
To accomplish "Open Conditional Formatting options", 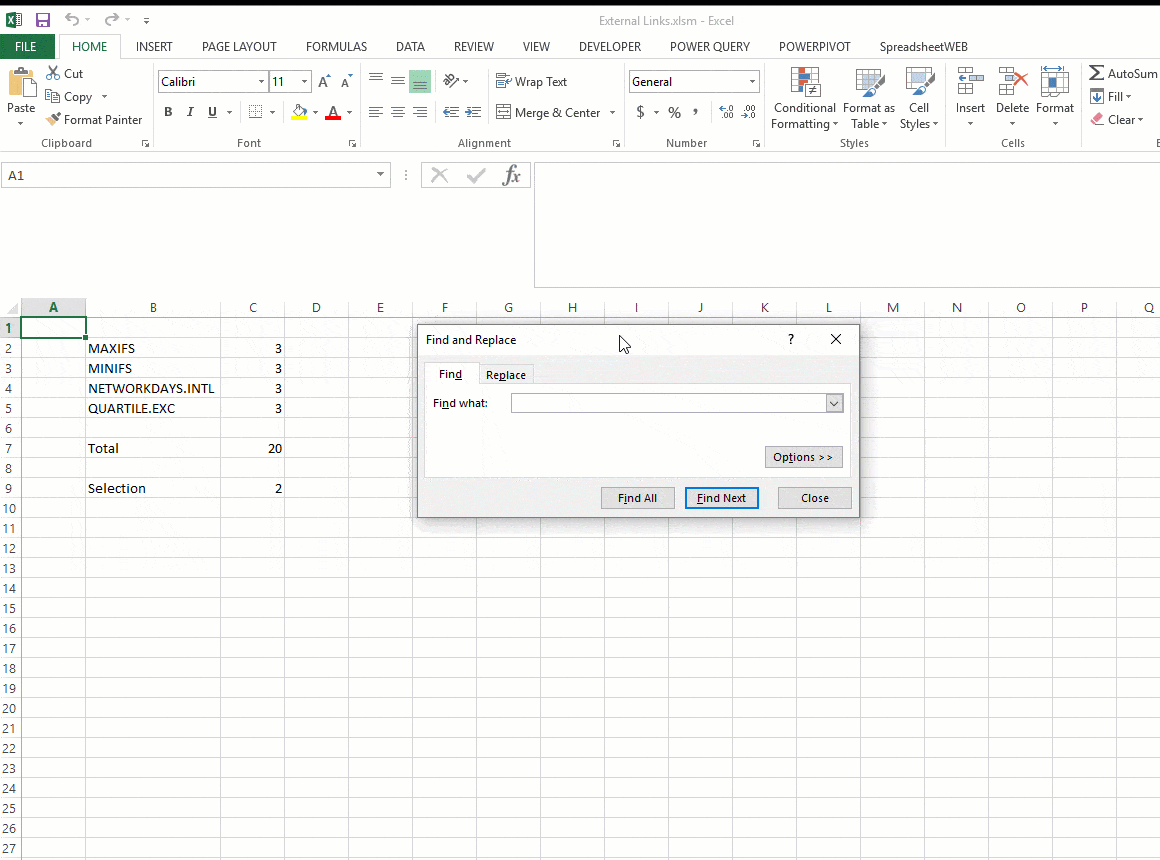I will [804, 97].
